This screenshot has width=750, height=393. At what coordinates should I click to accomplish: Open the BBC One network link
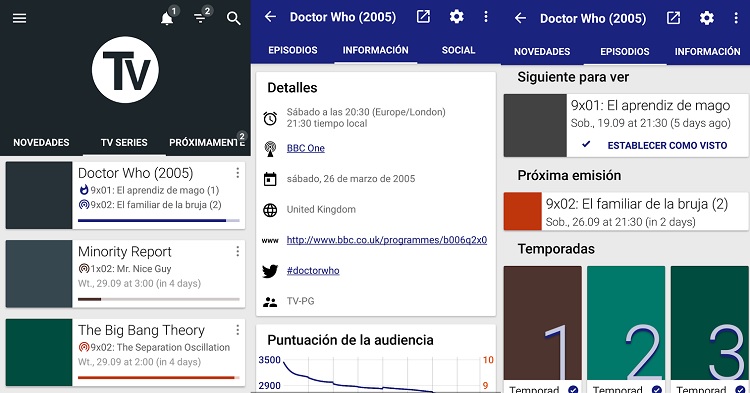[306, 148]
